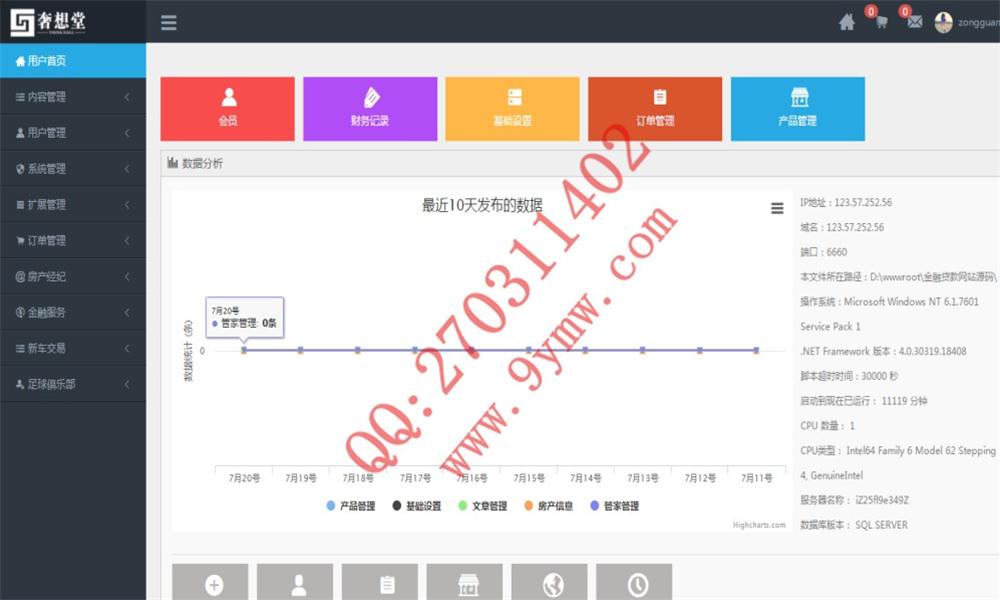Toggle 基础设置 series in chart legend
The width and height of the screenshot is (1000, 600).
click(417, 506)
